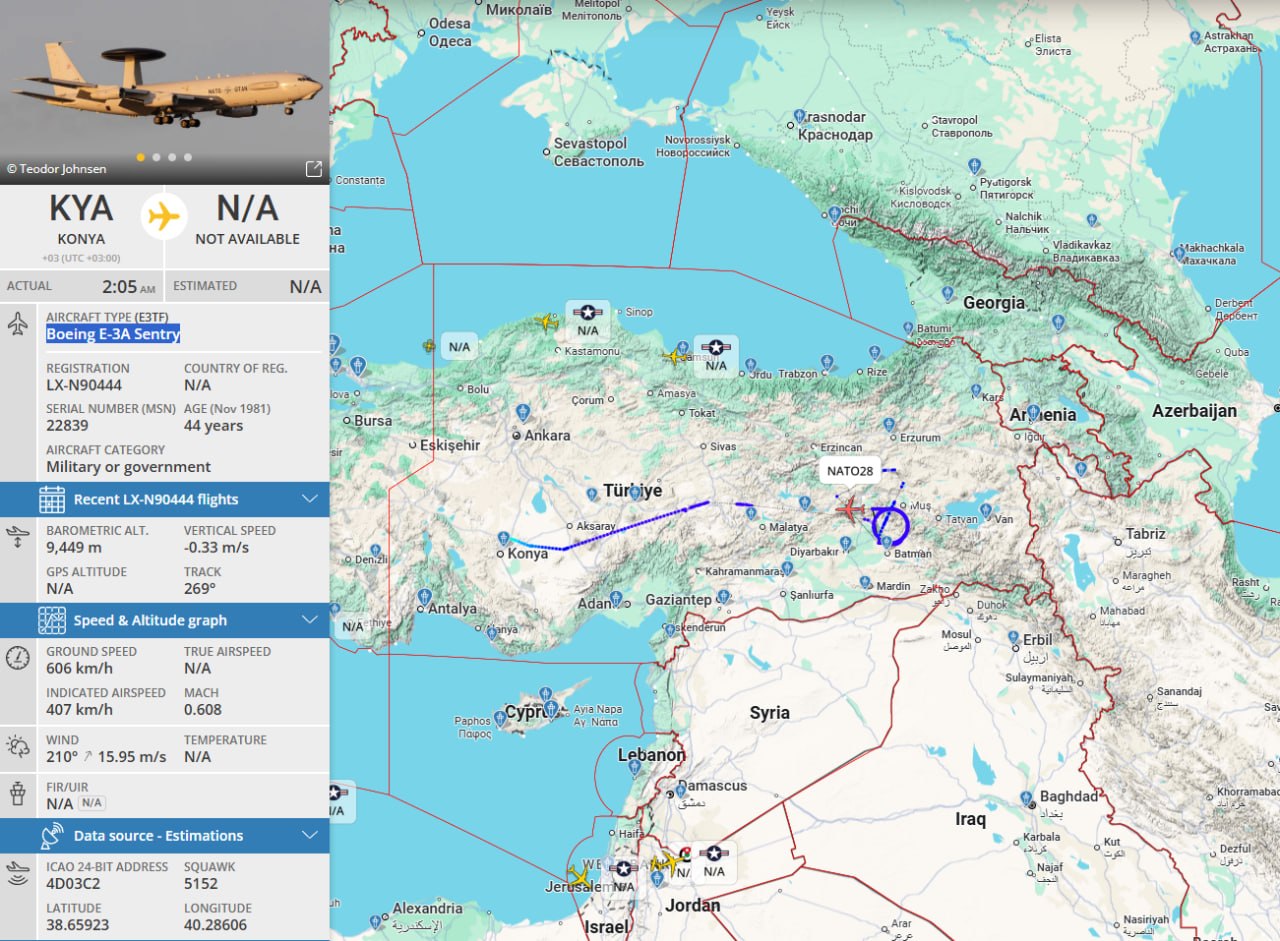Screen dimensions: 1280x941
Task: Switch to the third aircraft photo dot
Action: 172,157
